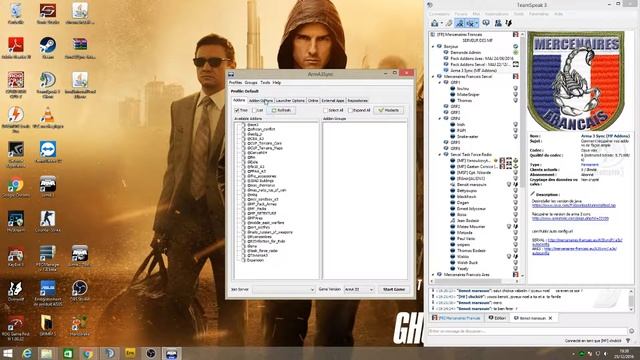Collapse the GRP4 channel
This screenshot has width=640, height=360.
[440, 118]
